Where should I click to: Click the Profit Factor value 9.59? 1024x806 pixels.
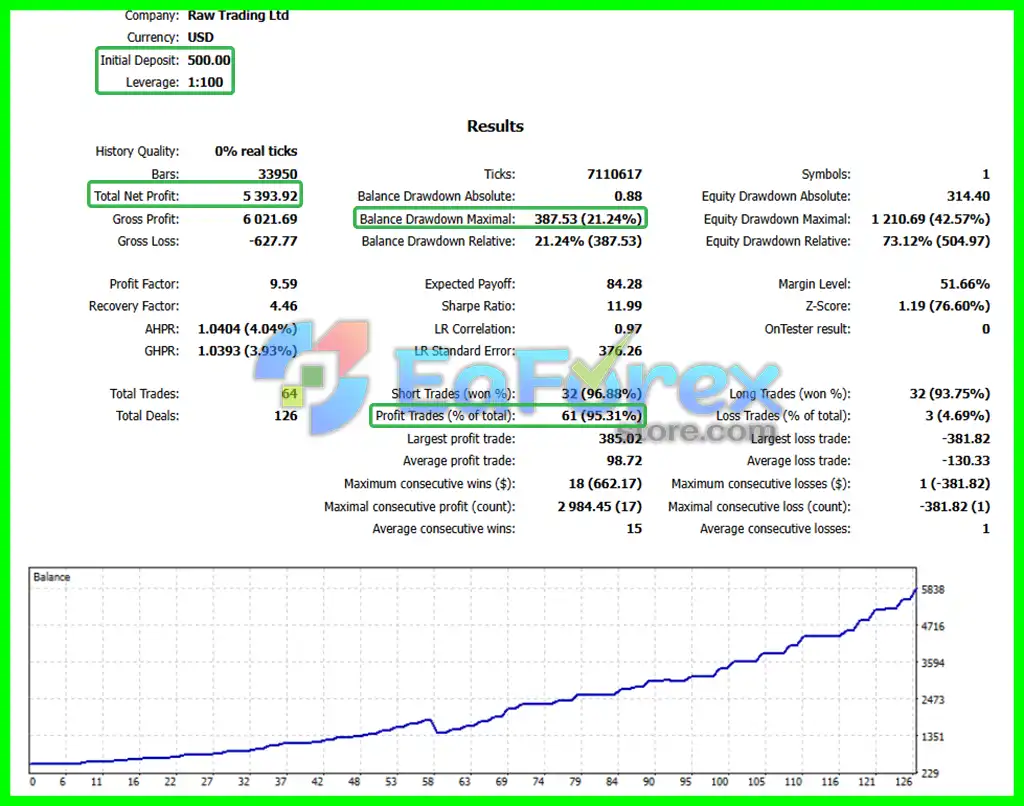283,284
